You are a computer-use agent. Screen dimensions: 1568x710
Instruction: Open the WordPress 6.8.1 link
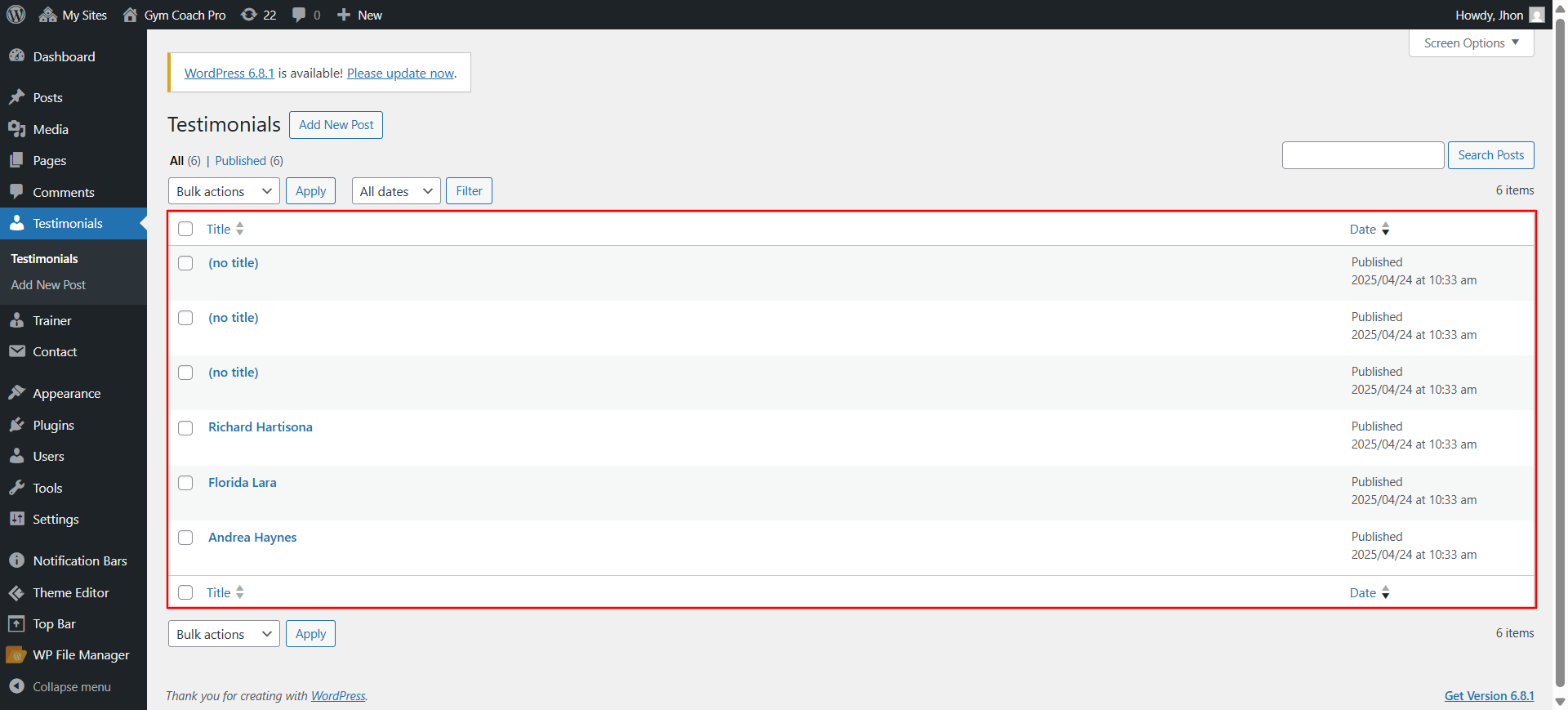[229, 73]
